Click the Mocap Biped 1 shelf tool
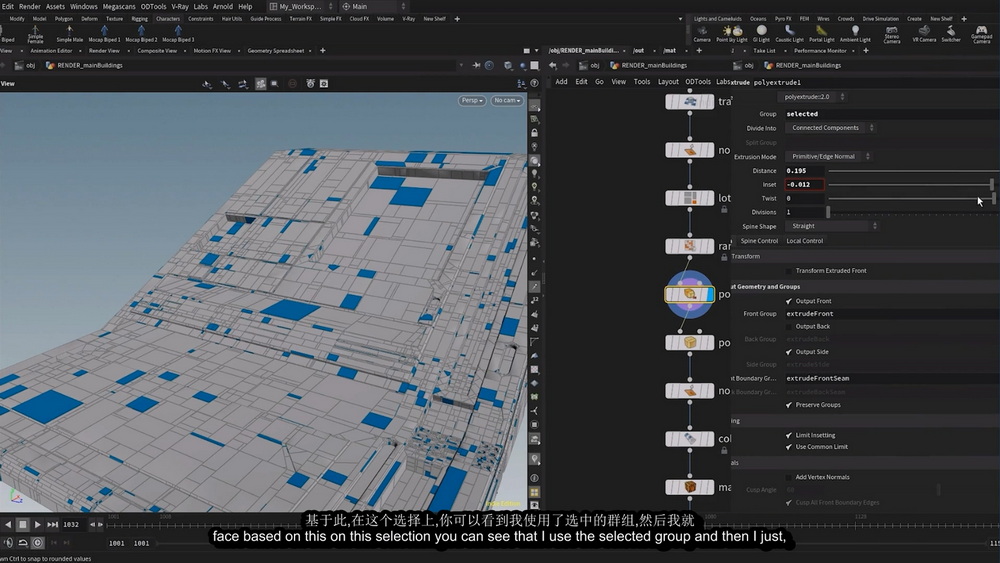 105,34
